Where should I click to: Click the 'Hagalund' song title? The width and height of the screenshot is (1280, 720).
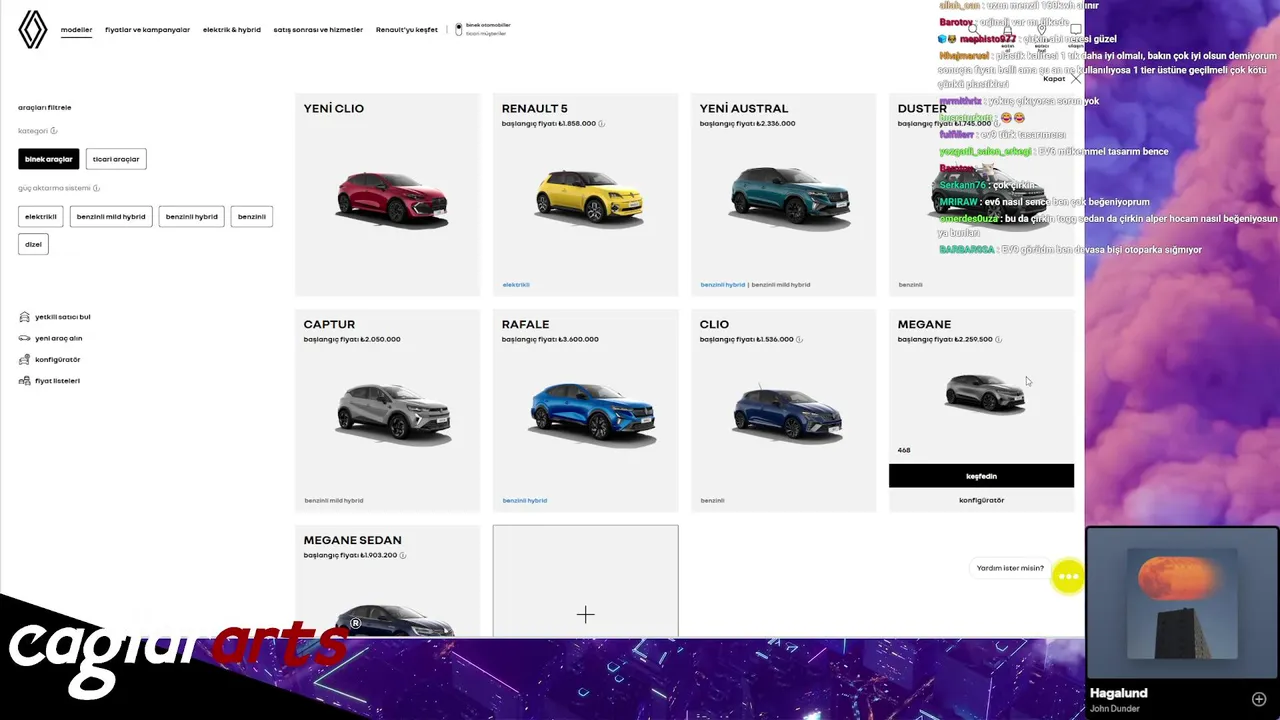point(1119,693)
